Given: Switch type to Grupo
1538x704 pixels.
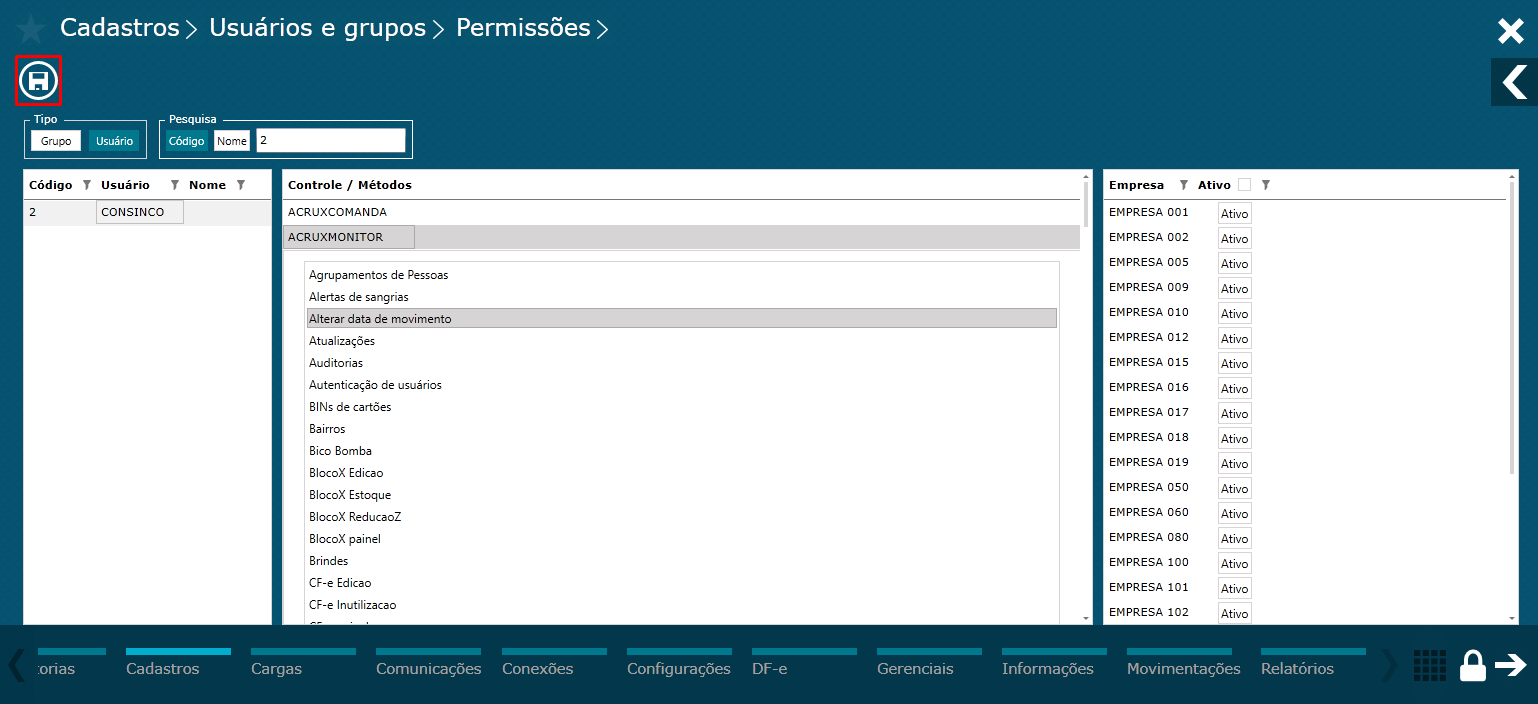Looking at the screenshot, I should tap(56, 141).
